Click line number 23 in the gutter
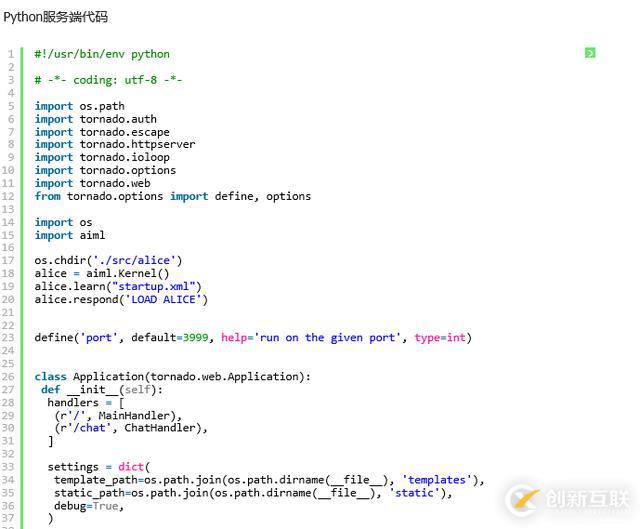This screenshot has width=640, height=529. [8, 338]
